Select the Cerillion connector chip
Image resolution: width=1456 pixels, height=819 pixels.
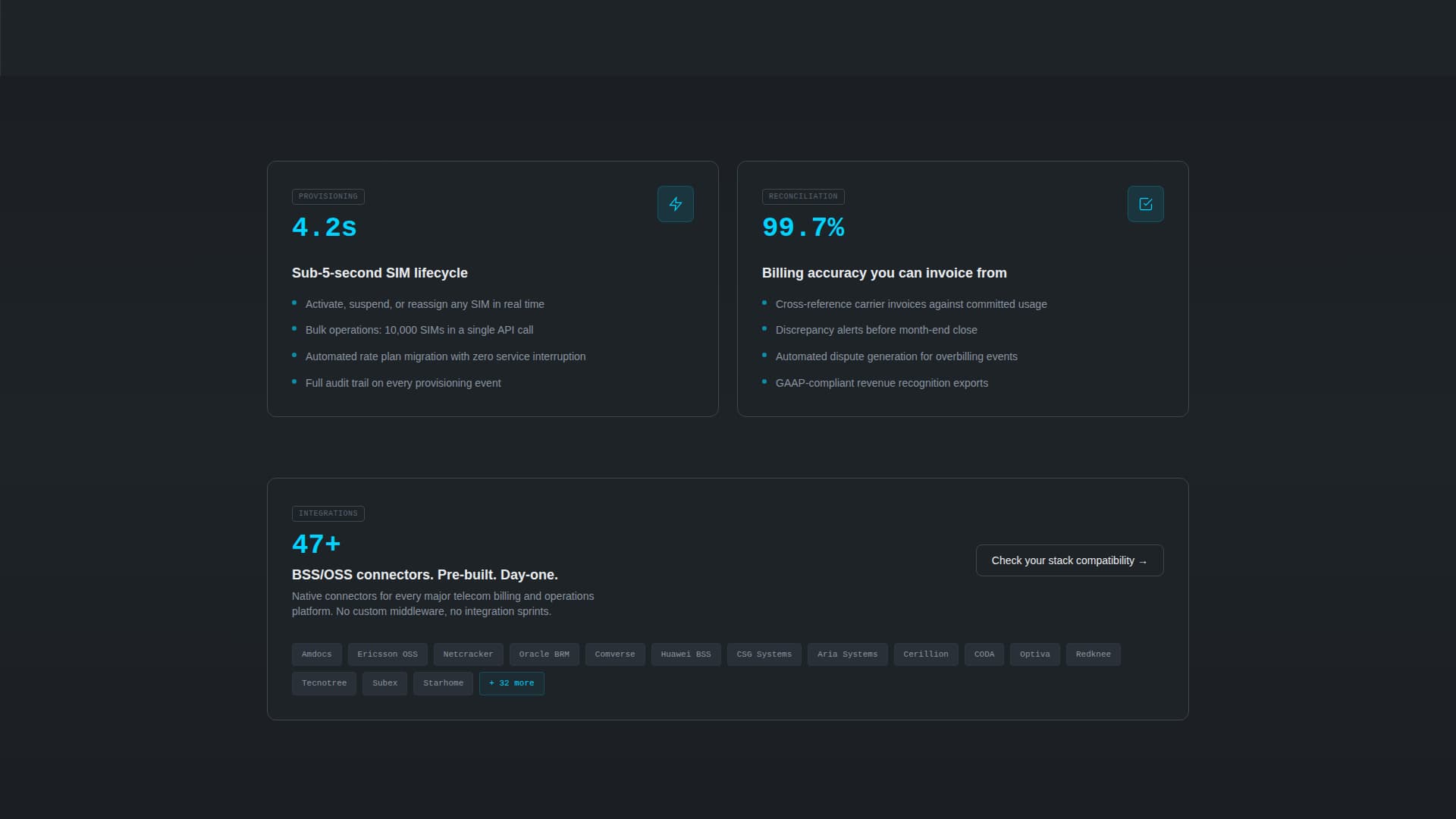(x=925, y=654)
